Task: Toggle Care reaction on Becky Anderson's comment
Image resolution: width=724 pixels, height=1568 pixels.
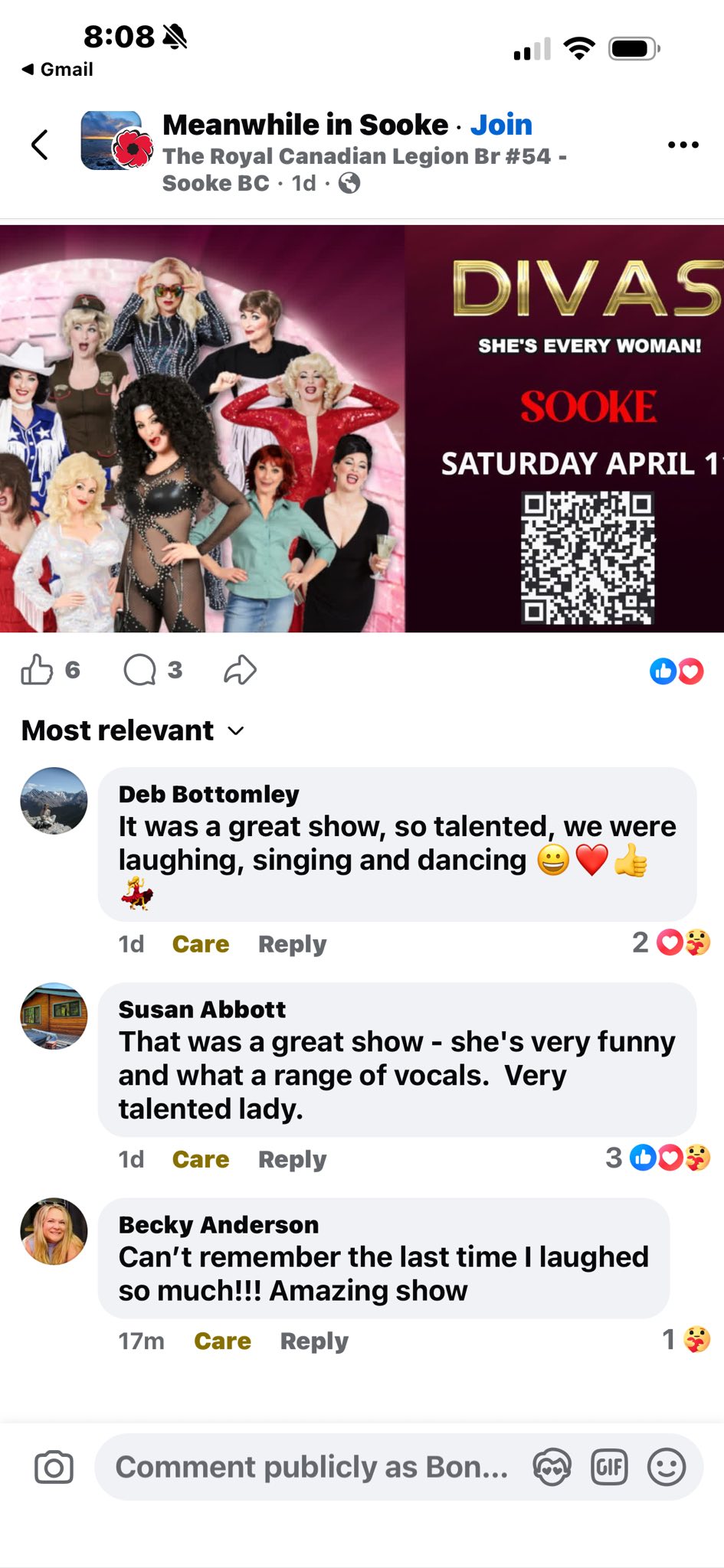Action: click(222, 1341)
